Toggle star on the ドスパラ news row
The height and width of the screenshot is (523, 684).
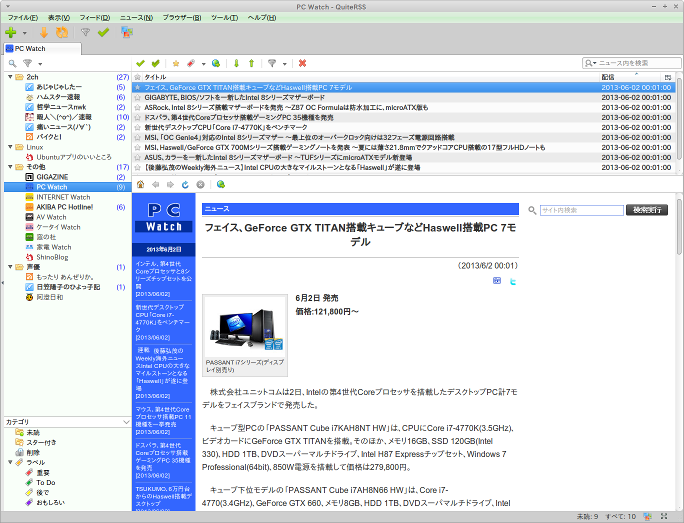pyautogui.click(x=138, y=117)
